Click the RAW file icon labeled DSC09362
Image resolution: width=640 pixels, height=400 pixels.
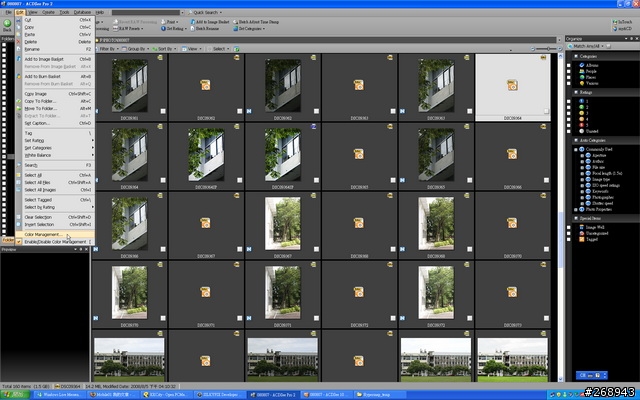point(205,85)
